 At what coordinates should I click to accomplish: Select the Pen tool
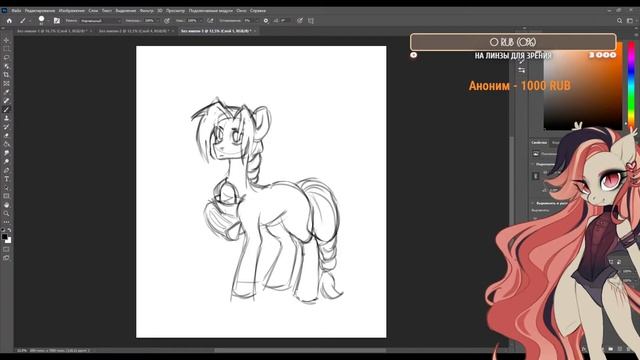tap(6, 170)
